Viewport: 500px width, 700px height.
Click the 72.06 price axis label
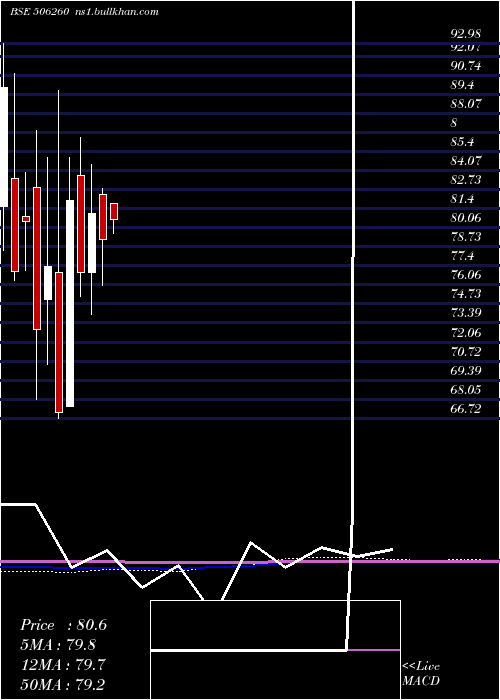(466, 333)
